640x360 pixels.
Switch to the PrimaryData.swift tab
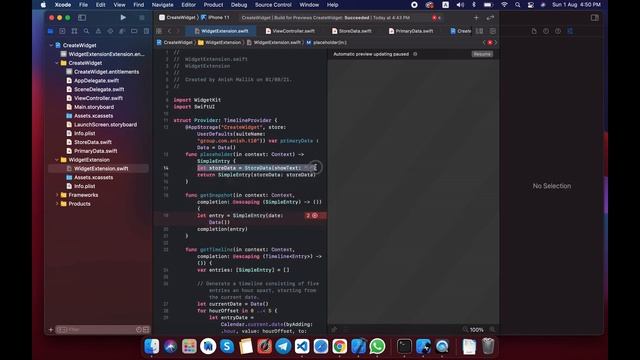(x=411, y=31)
